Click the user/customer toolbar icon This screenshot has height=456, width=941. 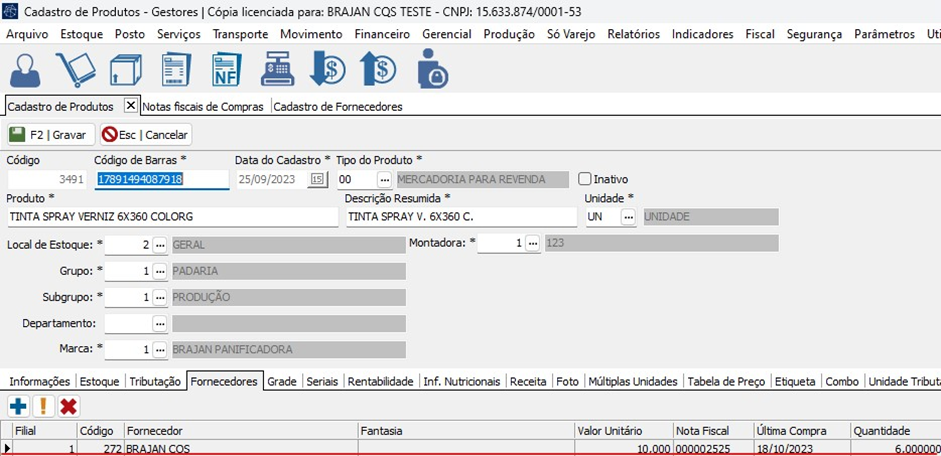pyautogui.click(x=25, y=69)
